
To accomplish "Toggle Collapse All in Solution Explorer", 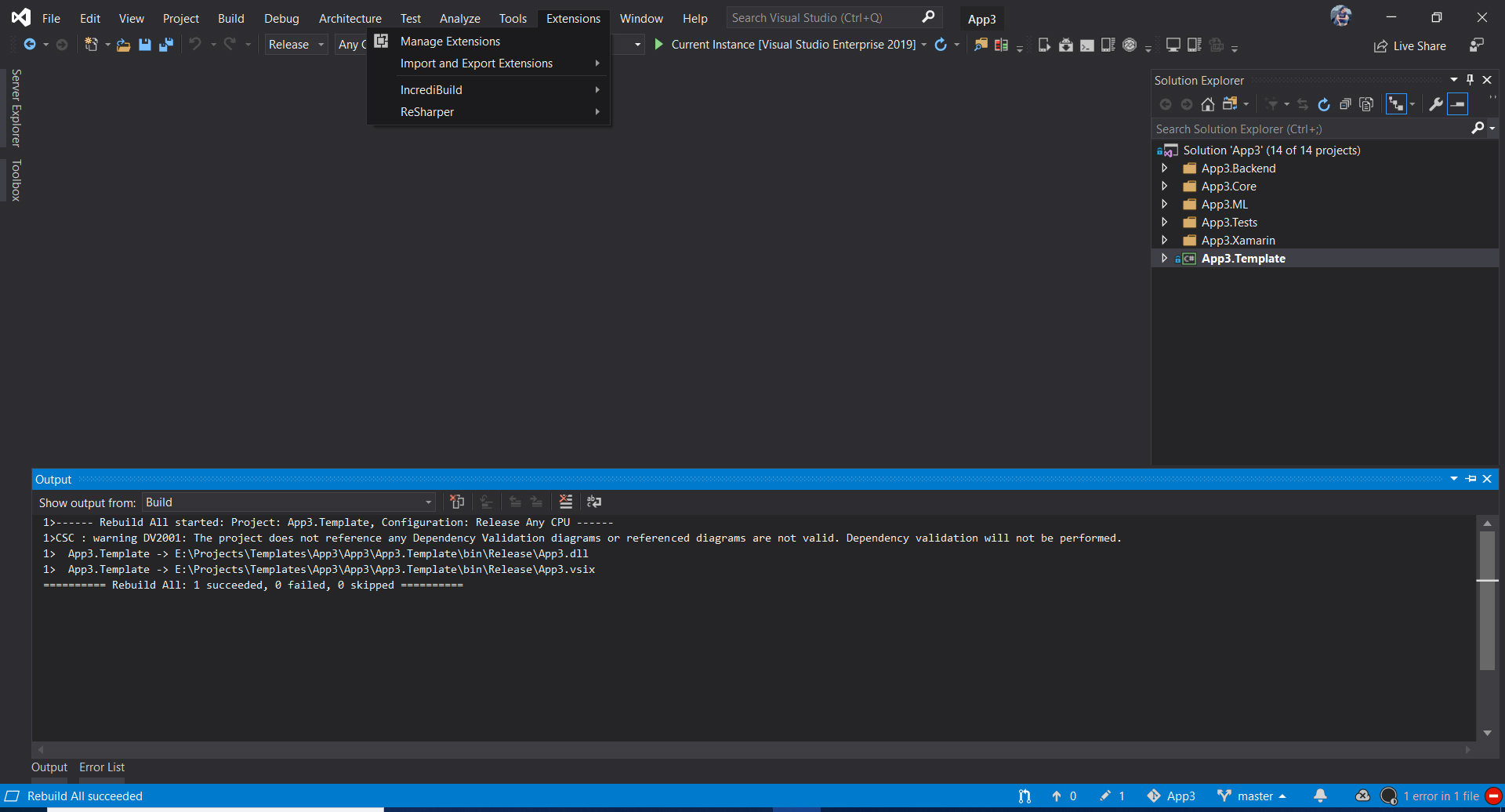I will [1346, 103].
